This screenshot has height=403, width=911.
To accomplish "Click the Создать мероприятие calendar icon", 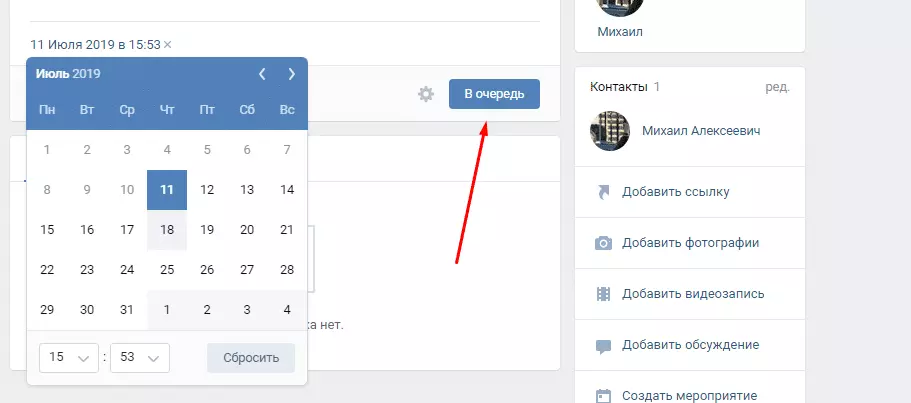I will tap(604, 396).
